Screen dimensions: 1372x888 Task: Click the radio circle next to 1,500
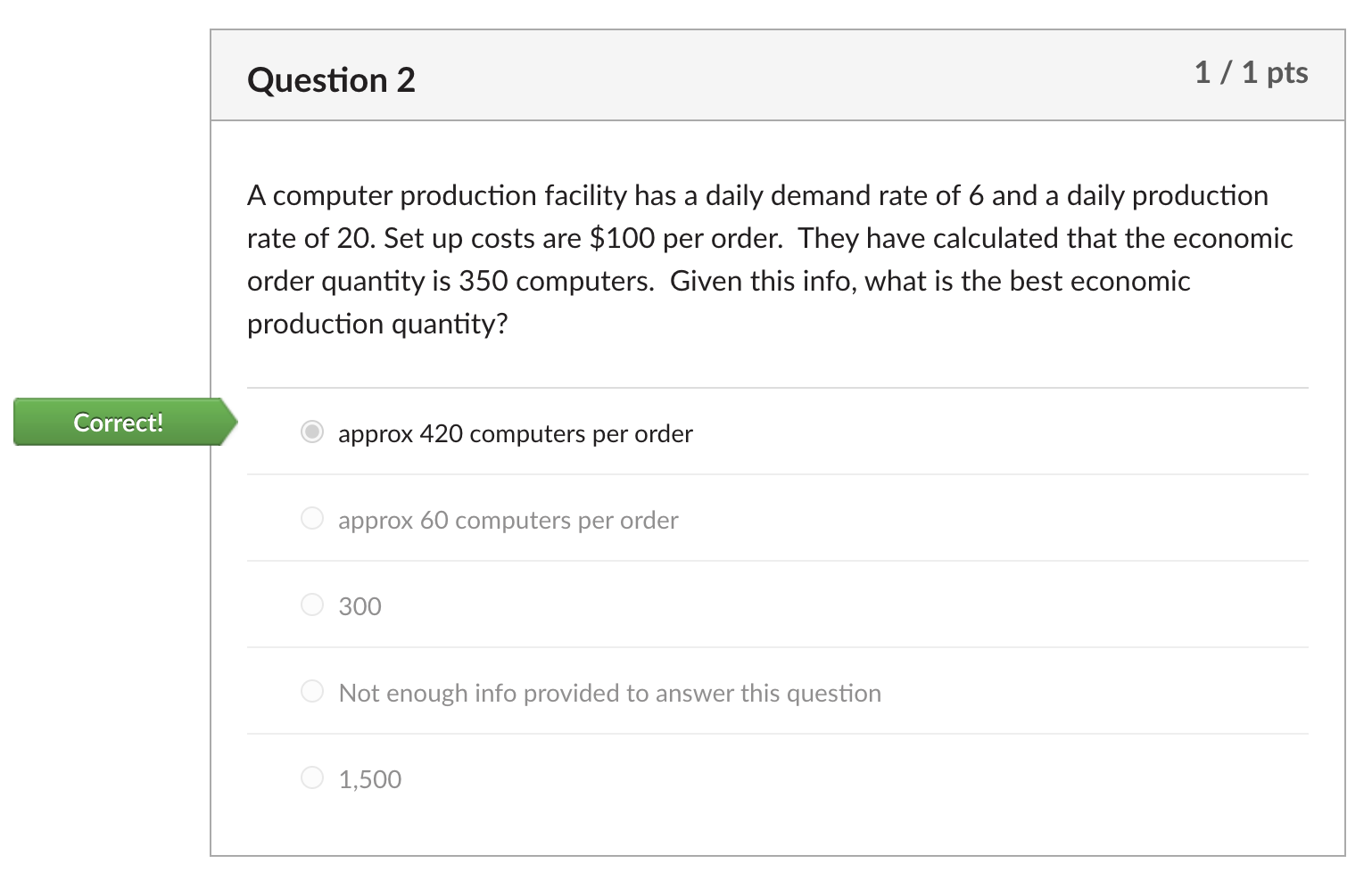[x=311, y=777]
